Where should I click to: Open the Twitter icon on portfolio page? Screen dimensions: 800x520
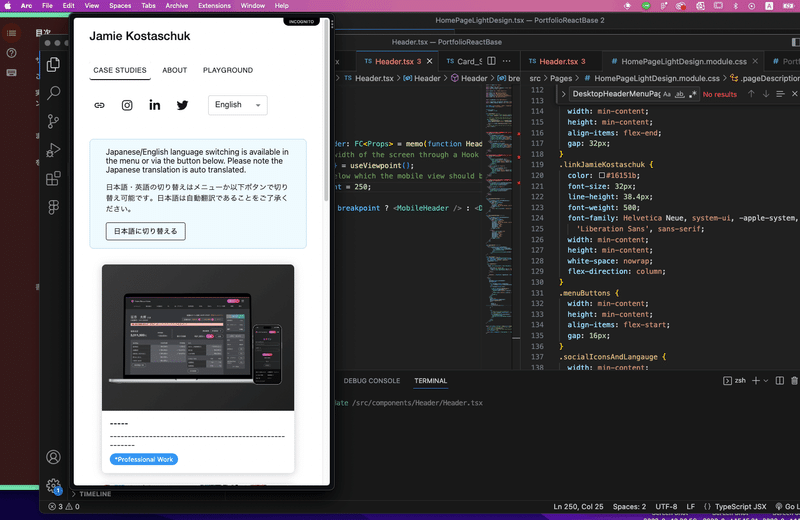(x=182, y=105)
